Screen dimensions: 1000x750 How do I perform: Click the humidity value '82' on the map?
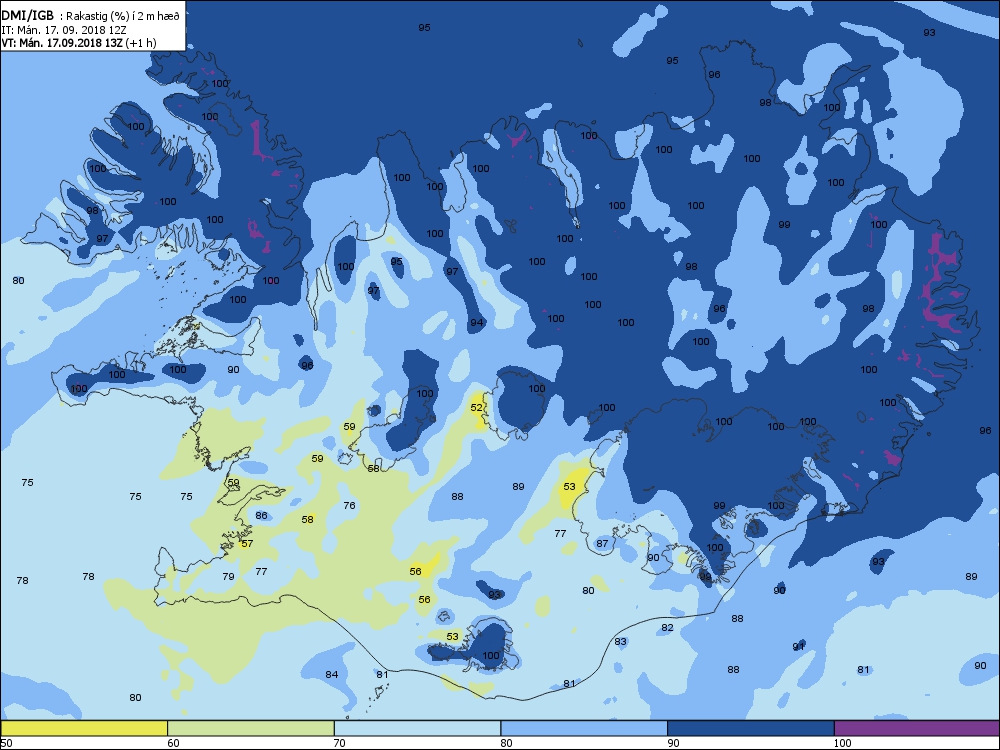[x=667, y=628]
